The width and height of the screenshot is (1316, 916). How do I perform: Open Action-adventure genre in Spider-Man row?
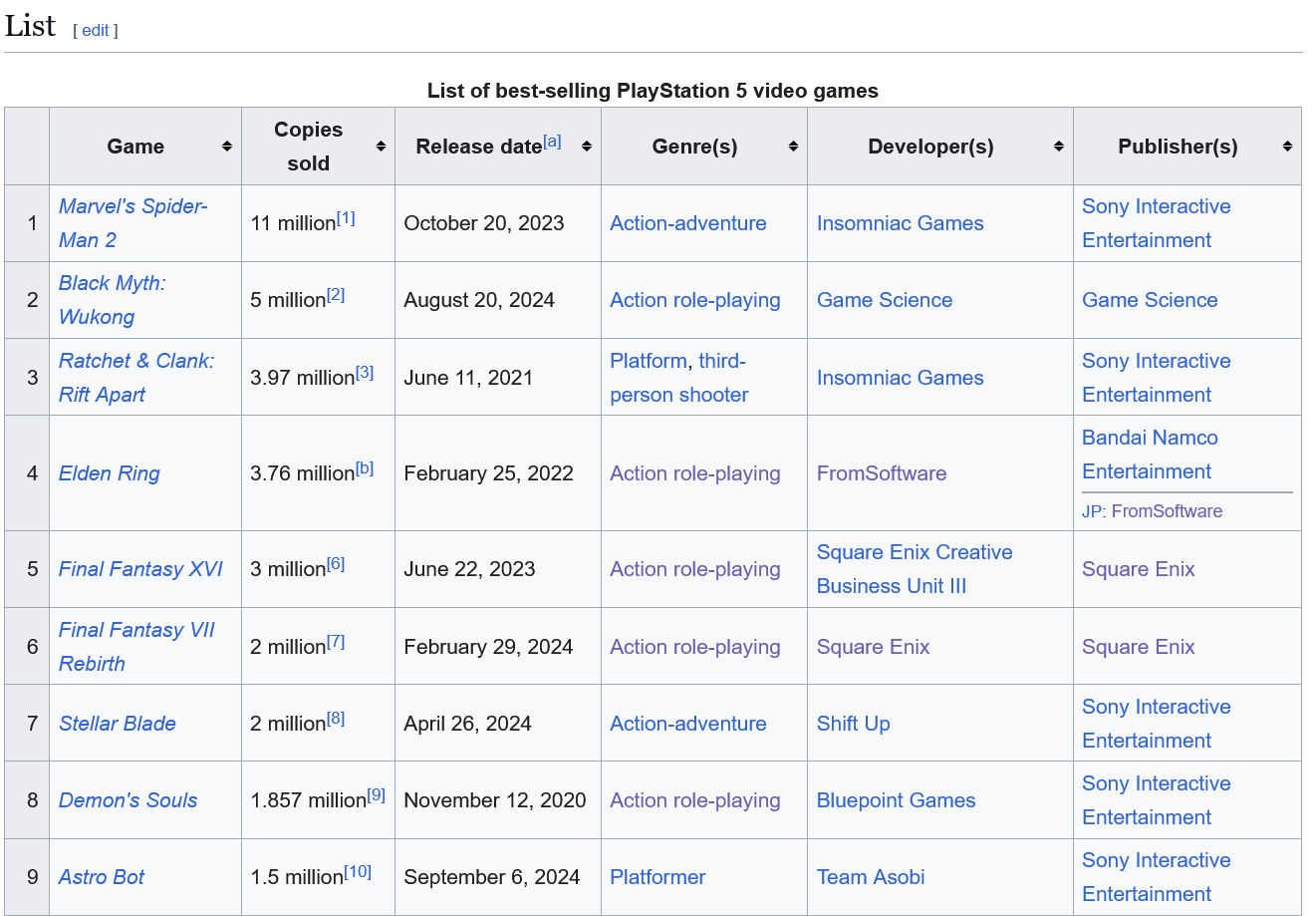coord(688,223)
